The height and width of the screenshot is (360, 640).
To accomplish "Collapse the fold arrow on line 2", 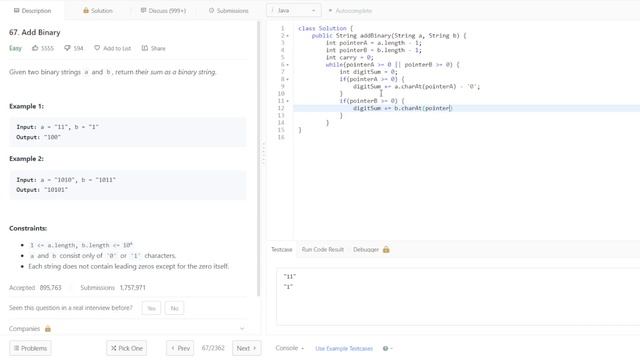I will tap(287, 36).
